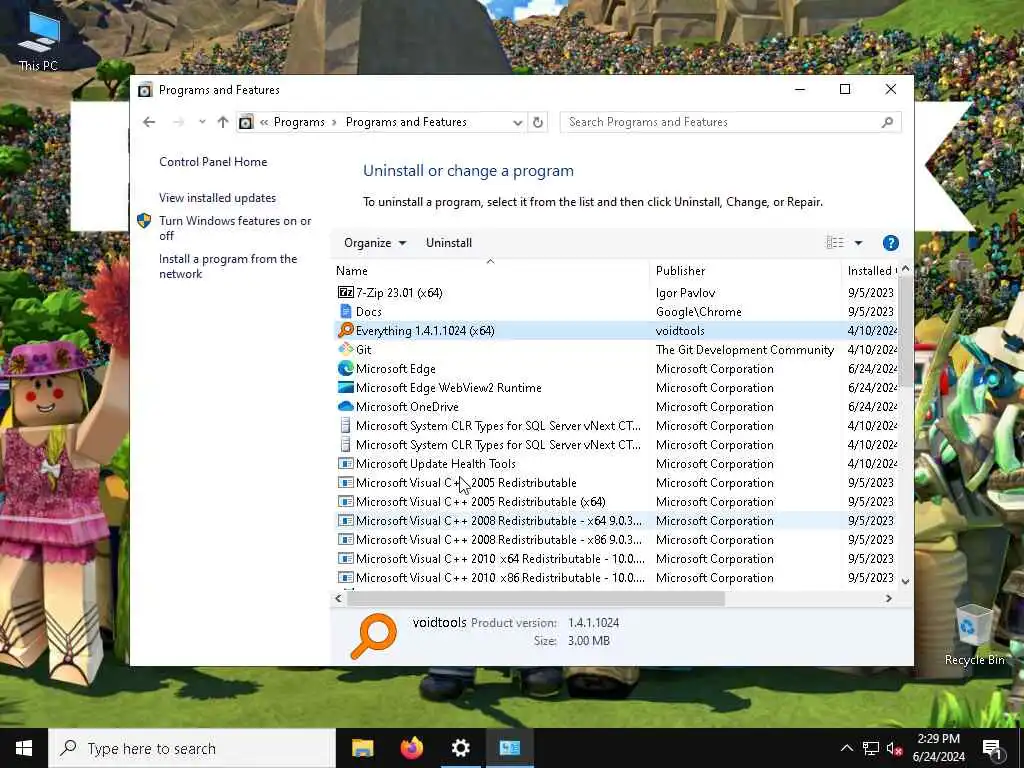Image resolution: width=1024 pixels, height=768 pixels.
Task: Sort by the Installed On column header
Action: (x=870, y=270)
